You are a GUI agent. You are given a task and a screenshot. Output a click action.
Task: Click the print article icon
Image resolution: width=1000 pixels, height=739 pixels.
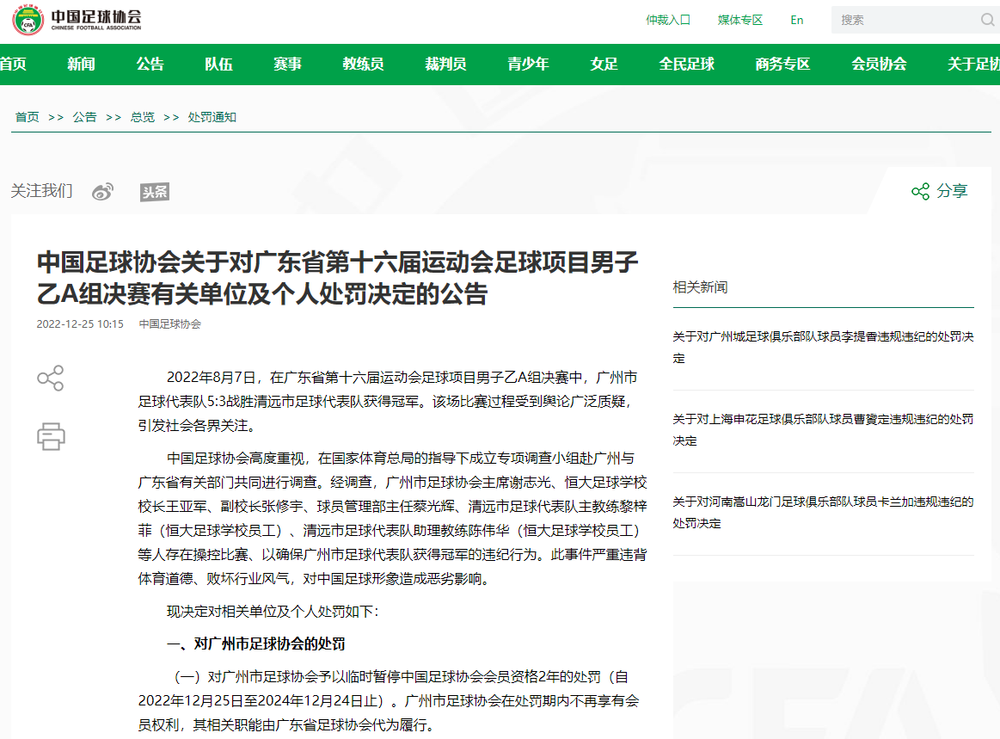[51, 436]
